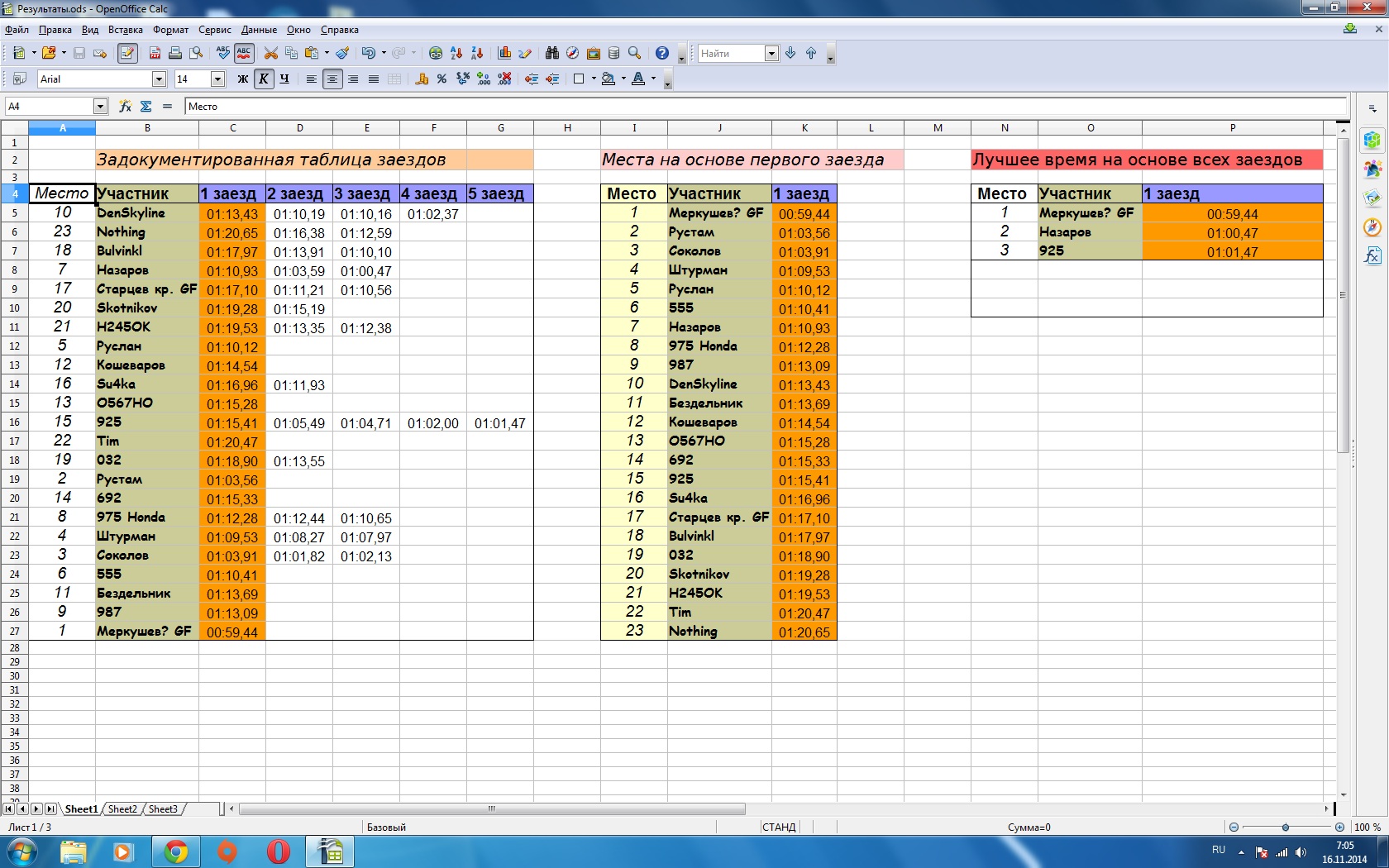The height and width of the screenshot is (868, 1389).
Task: Expand the font size 14 dropdown
Action: 217,79
